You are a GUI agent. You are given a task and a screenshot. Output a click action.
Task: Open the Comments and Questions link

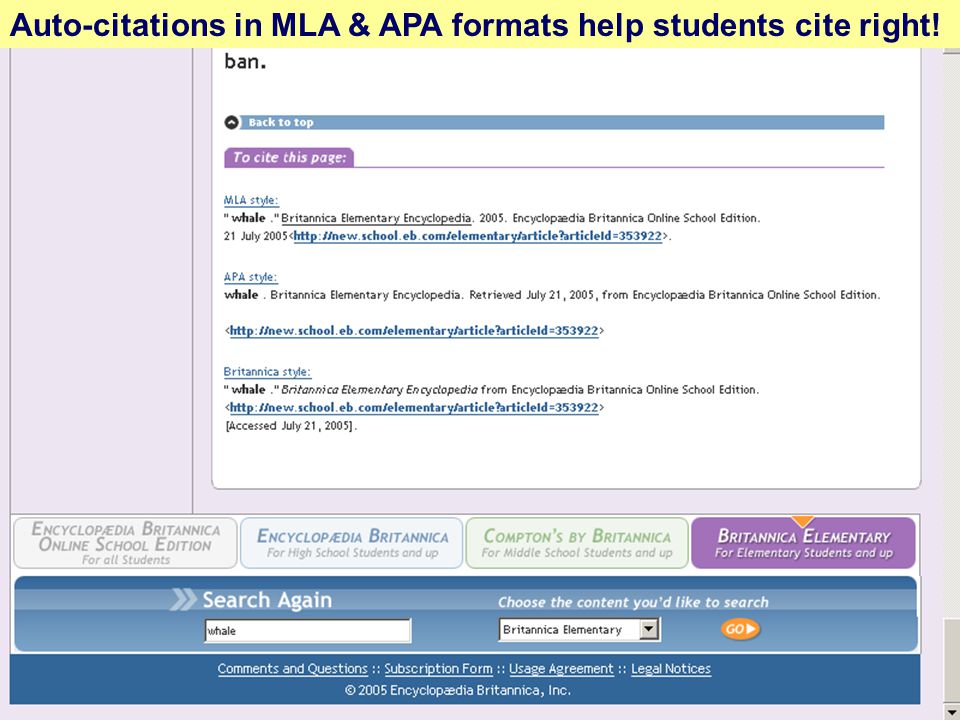pyautogui.click(x=293, y=669)
